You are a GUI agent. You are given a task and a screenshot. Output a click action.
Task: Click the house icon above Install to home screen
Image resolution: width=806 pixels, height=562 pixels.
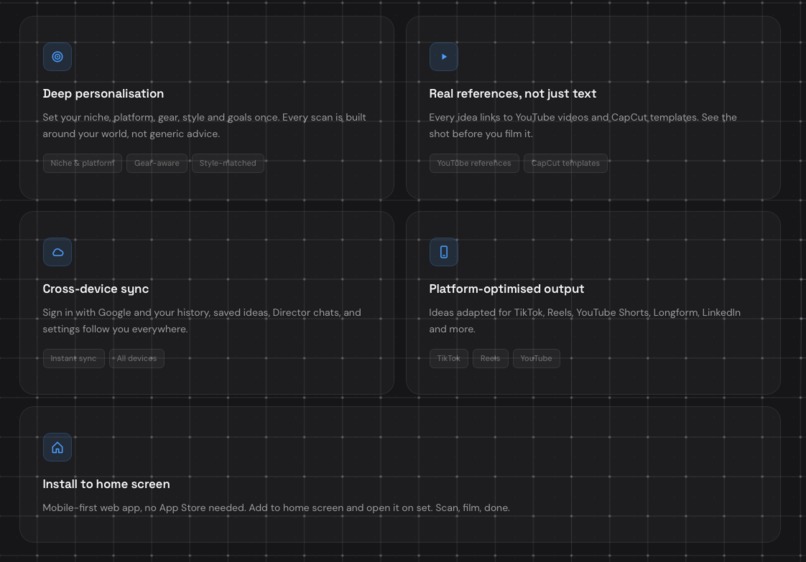click(x=57, y=447)
